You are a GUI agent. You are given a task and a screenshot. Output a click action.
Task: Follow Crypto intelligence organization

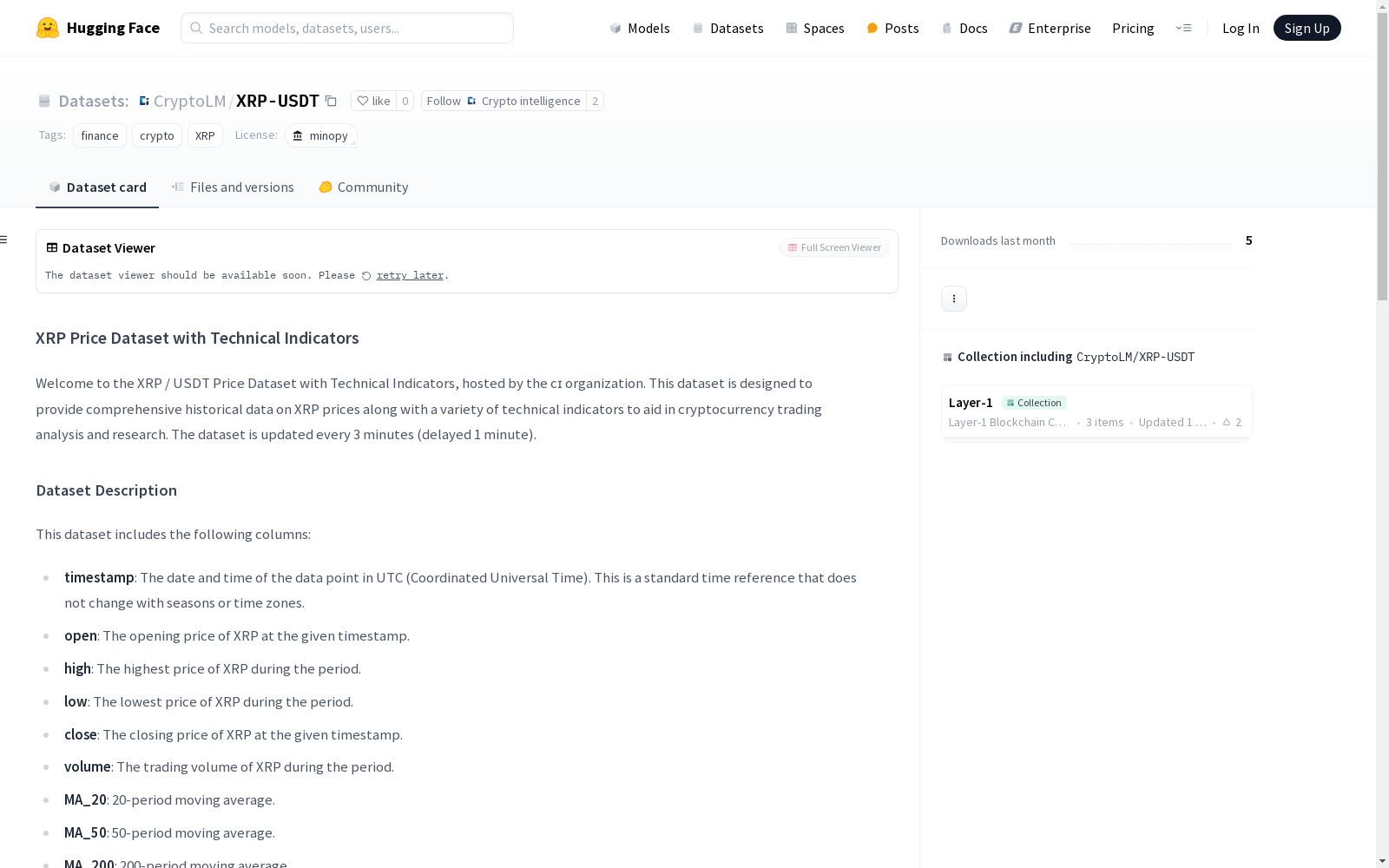[504, 101]
